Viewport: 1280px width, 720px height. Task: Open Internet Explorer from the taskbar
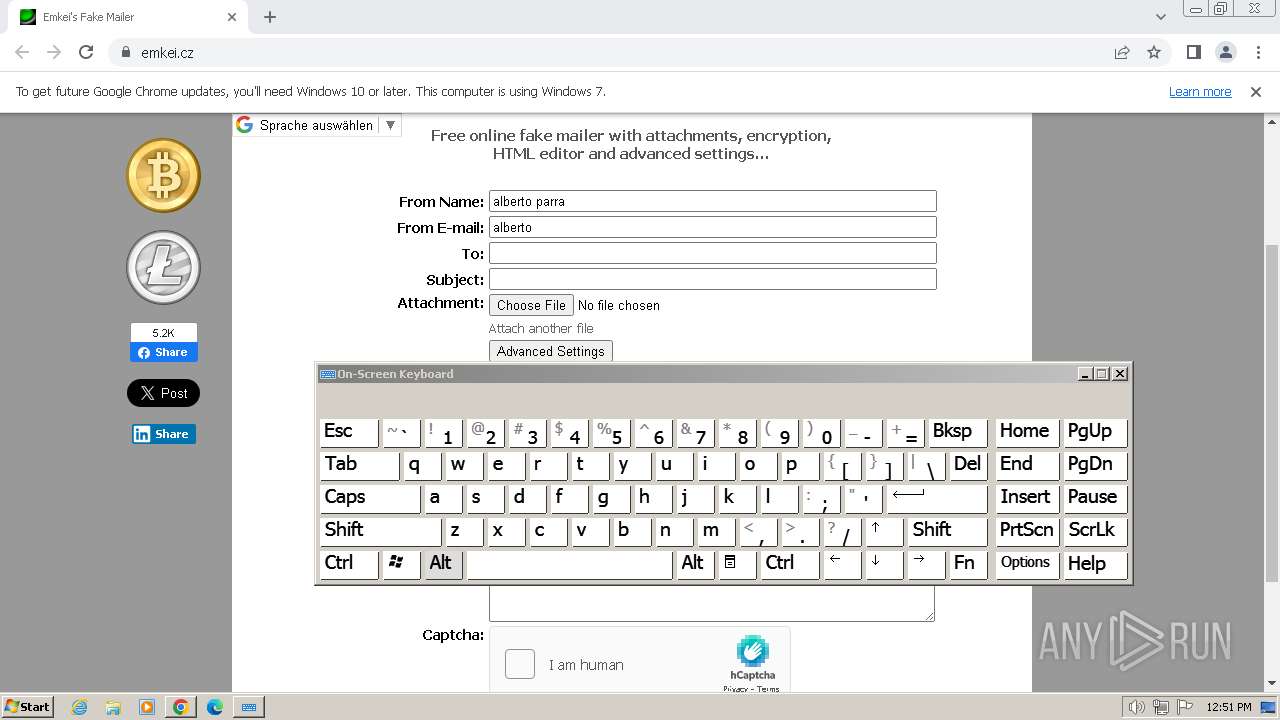point(79,707)
